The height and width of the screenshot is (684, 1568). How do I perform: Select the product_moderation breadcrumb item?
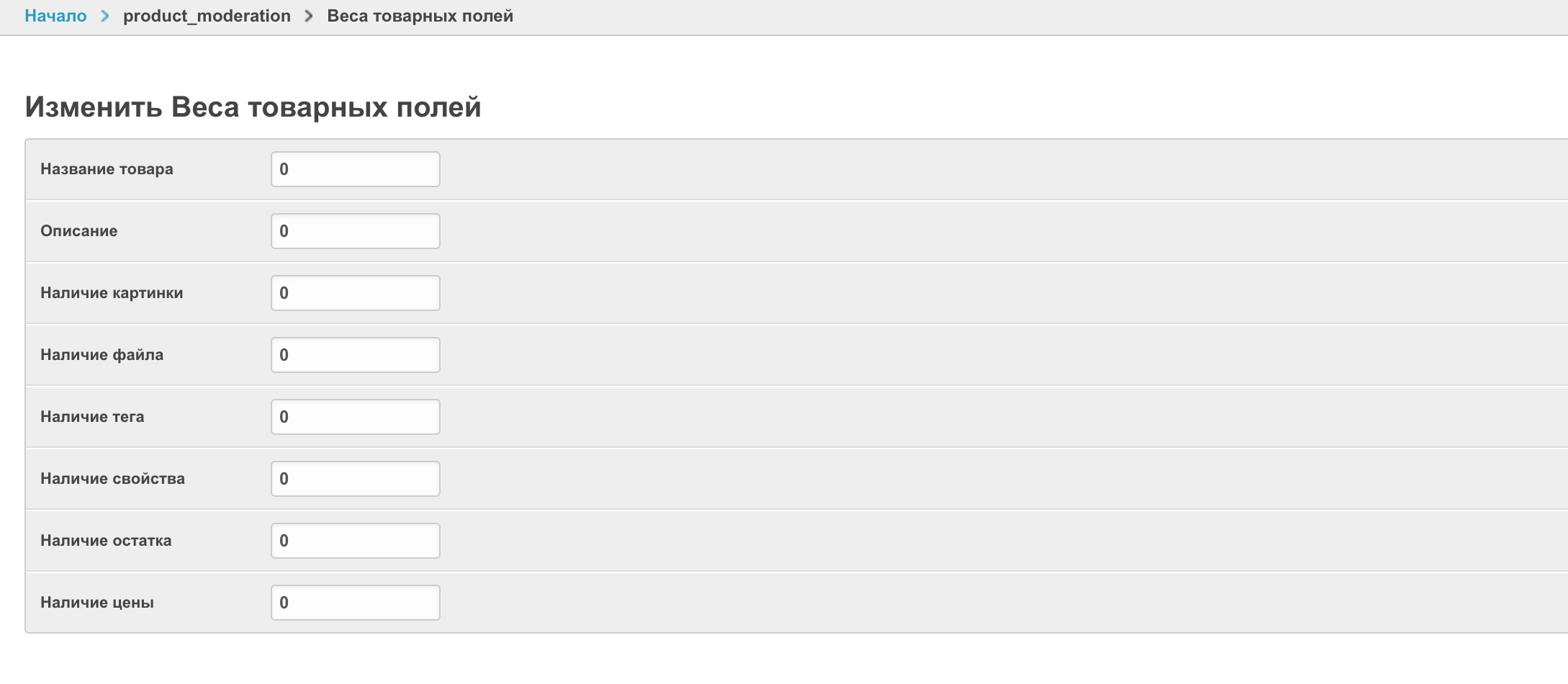tap(207, 16)
